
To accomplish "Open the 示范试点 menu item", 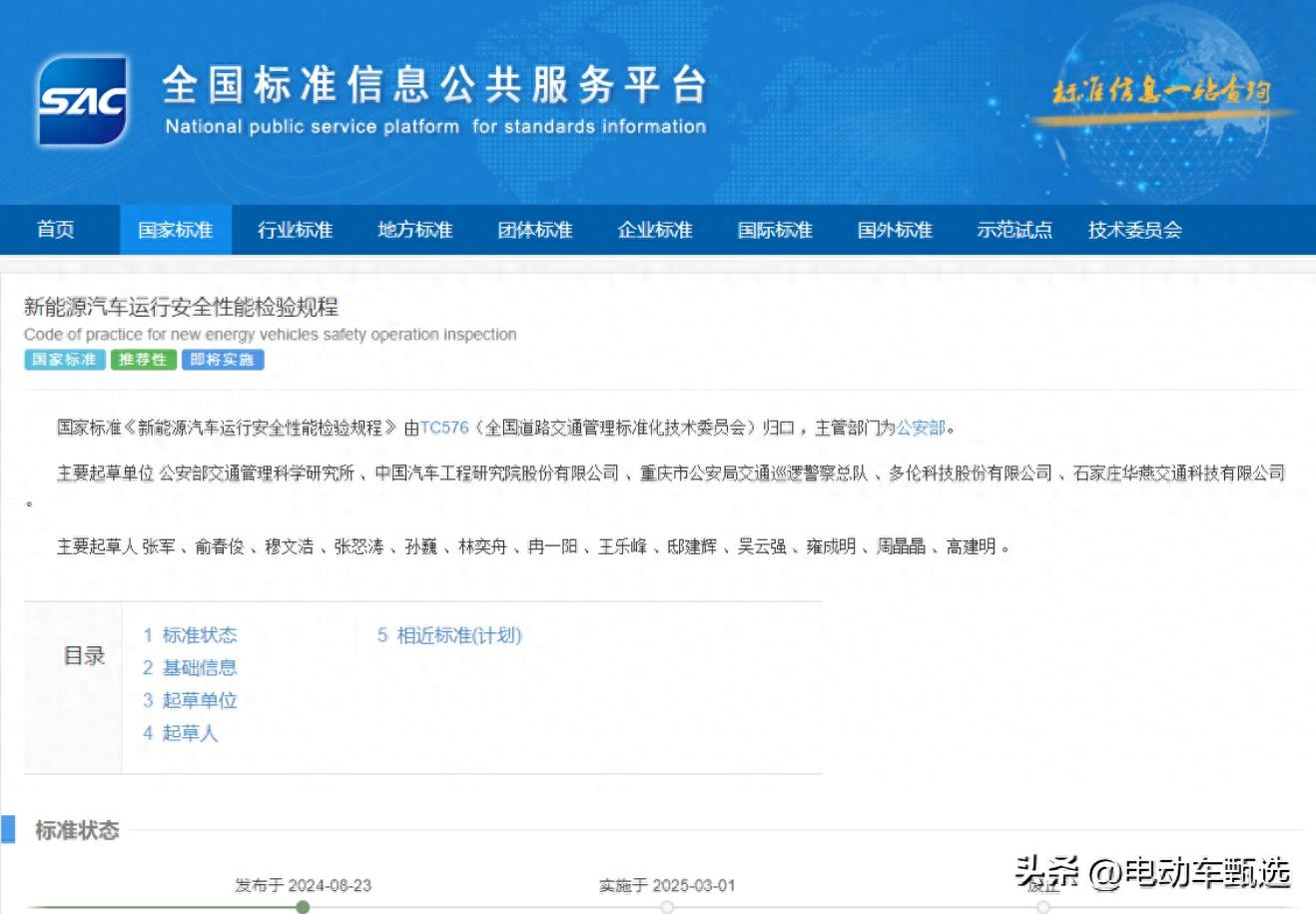I will point(1014,230).
